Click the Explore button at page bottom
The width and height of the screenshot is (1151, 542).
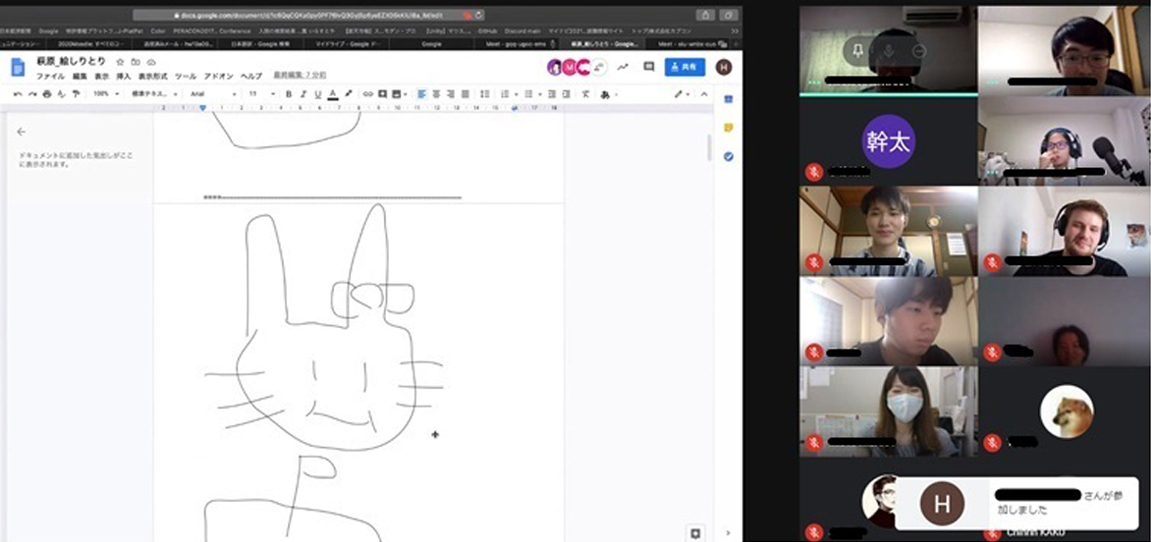coord(694,532)
